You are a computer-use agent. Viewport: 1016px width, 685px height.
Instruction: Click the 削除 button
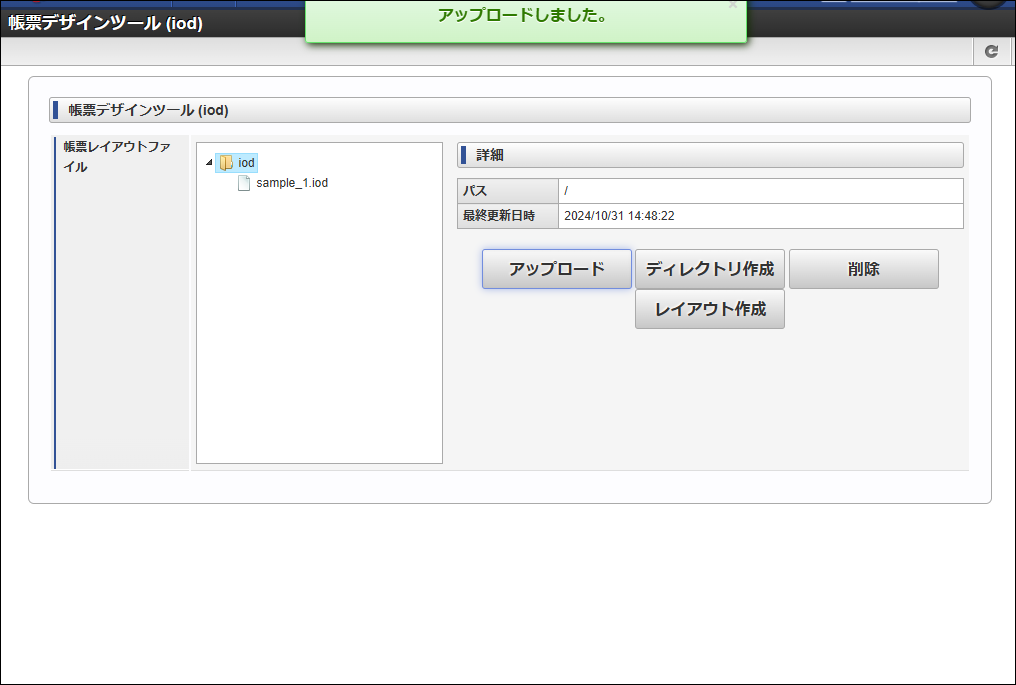tap(864, 269)
